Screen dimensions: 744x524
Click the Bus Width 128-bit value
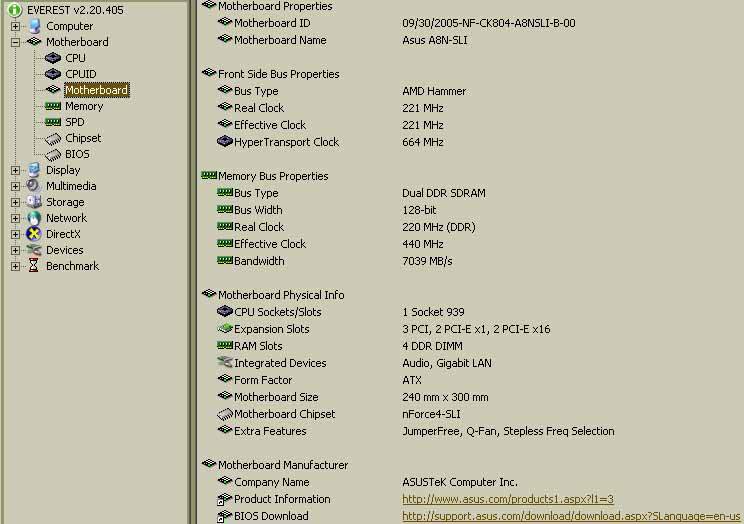[419, 210]
